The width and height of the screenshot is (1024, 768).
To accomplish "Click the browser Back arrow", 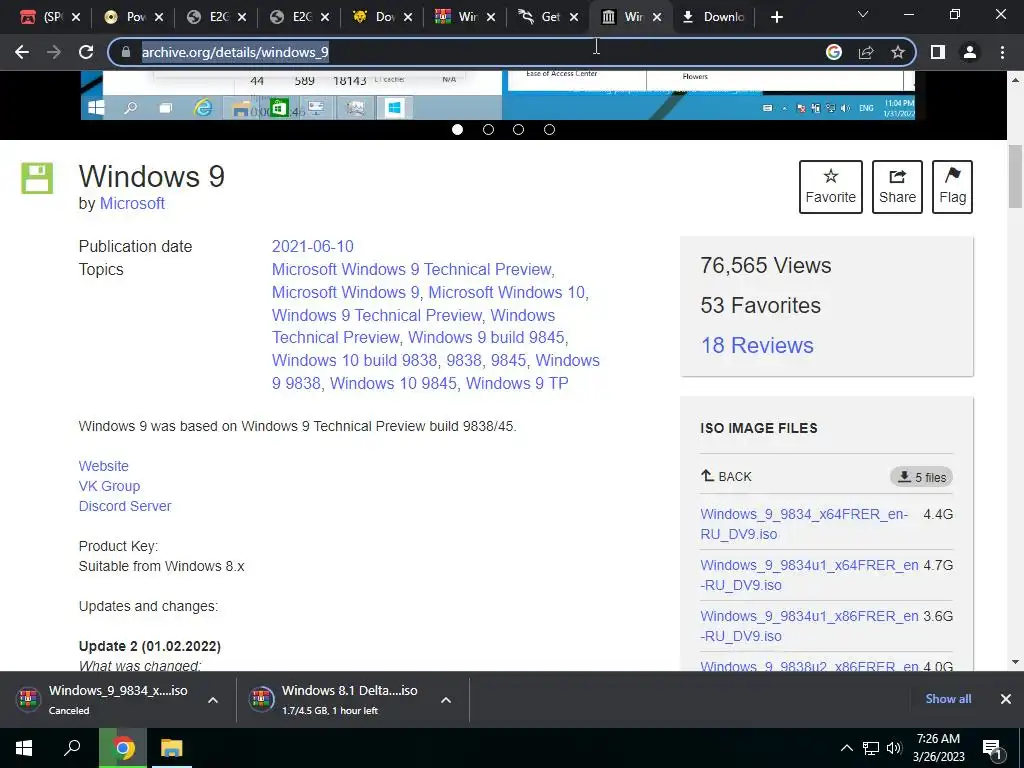I will tap(22, 52).
